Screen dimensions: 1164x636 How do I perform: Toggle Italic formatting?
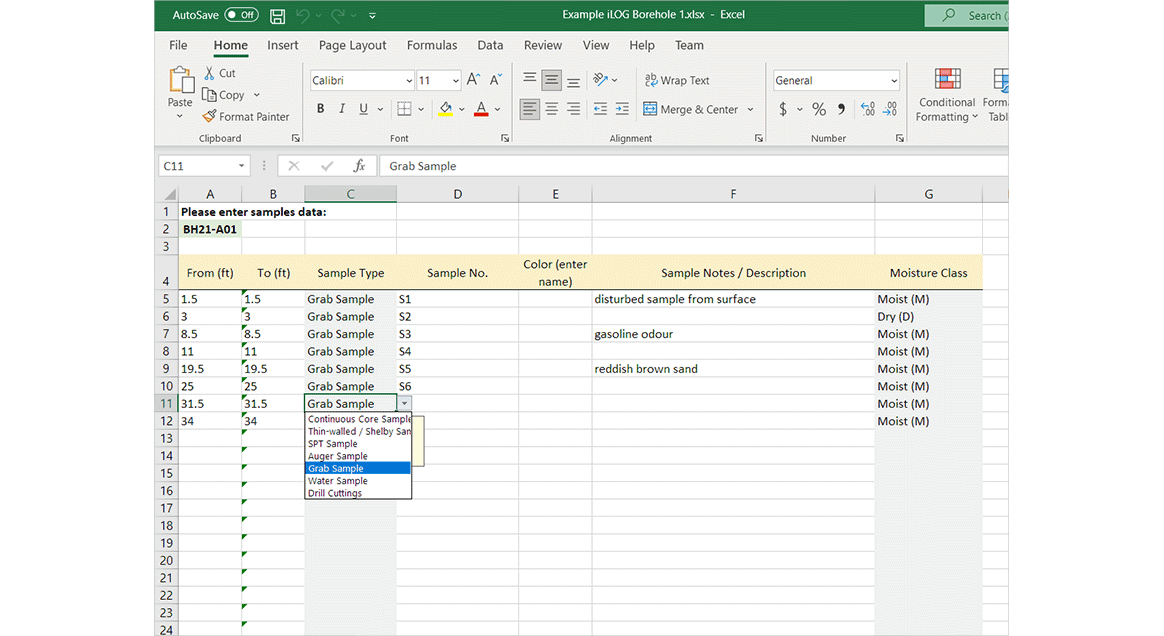[x=341, y=109]
